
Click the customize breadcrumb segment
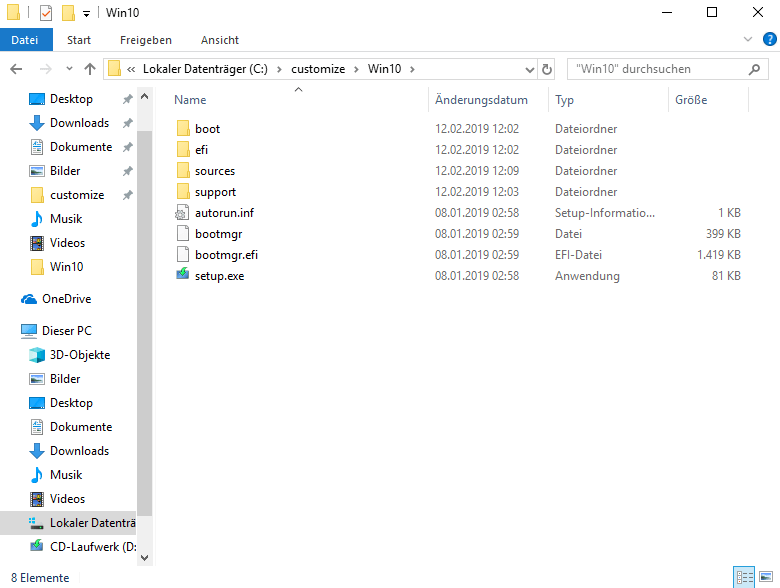(x=318, y=69)
